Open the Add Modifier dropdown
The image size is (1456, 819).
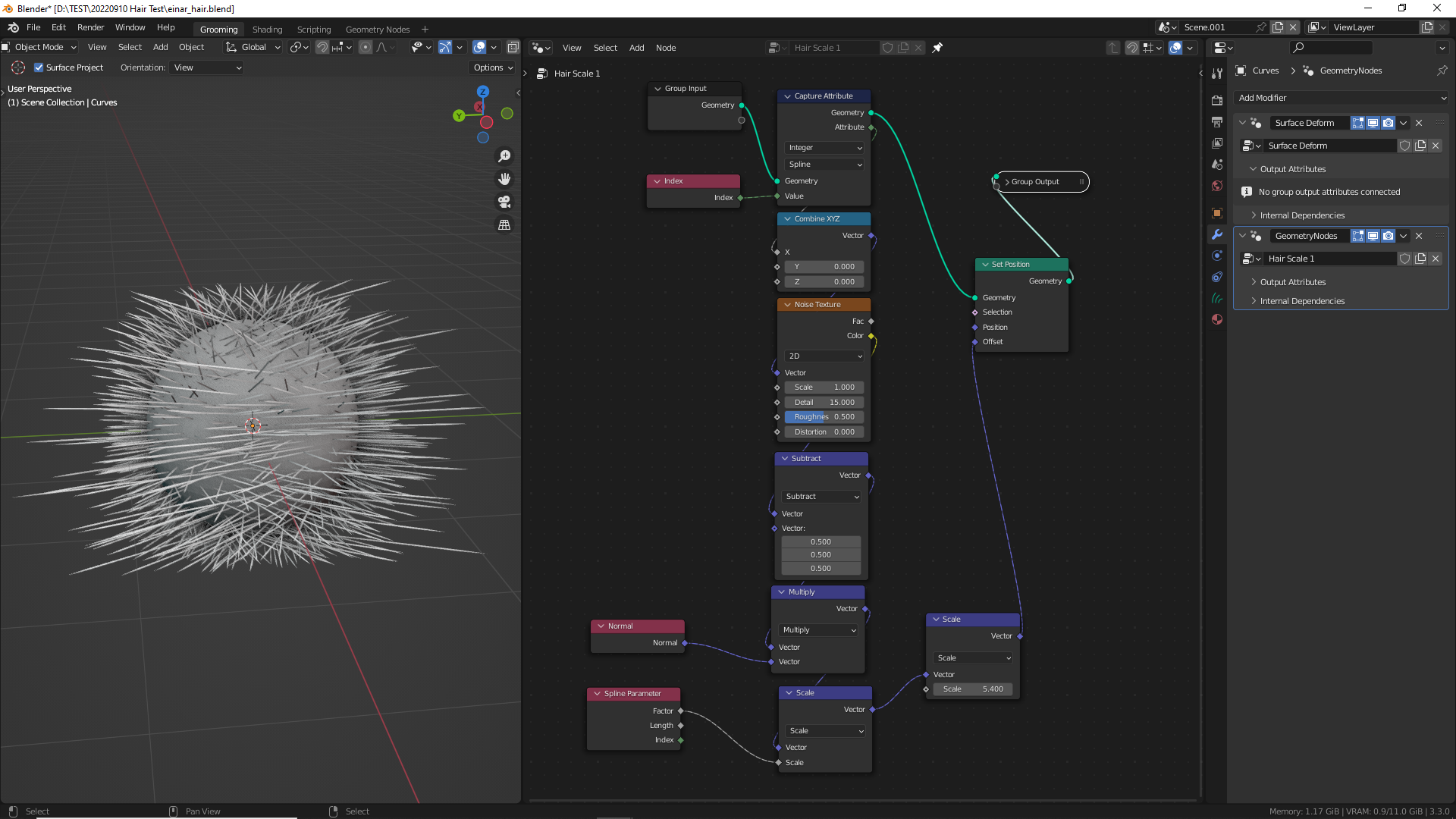coord(1341,98)
